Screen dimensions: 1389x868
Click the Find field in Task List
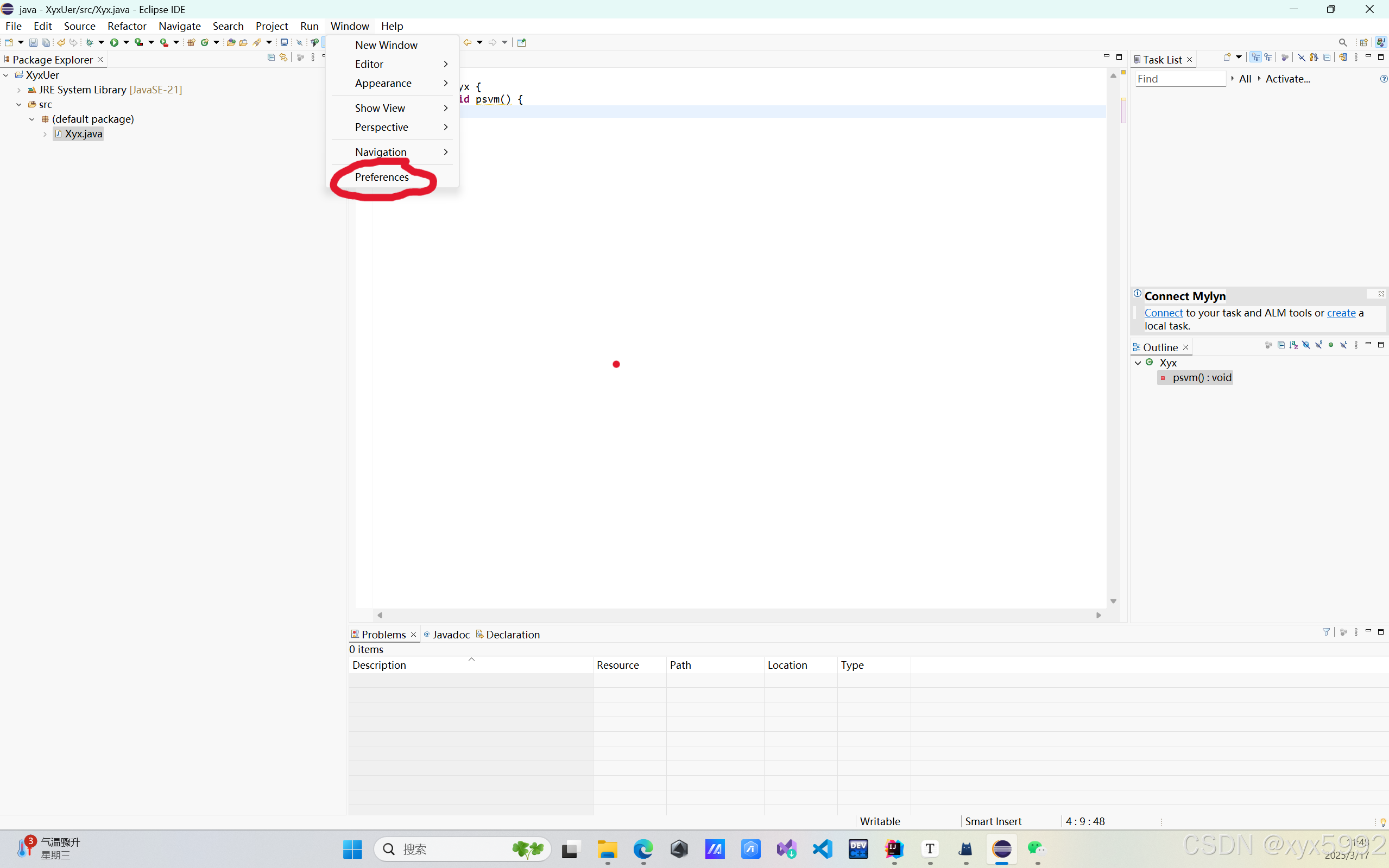tap(1179, 79)
